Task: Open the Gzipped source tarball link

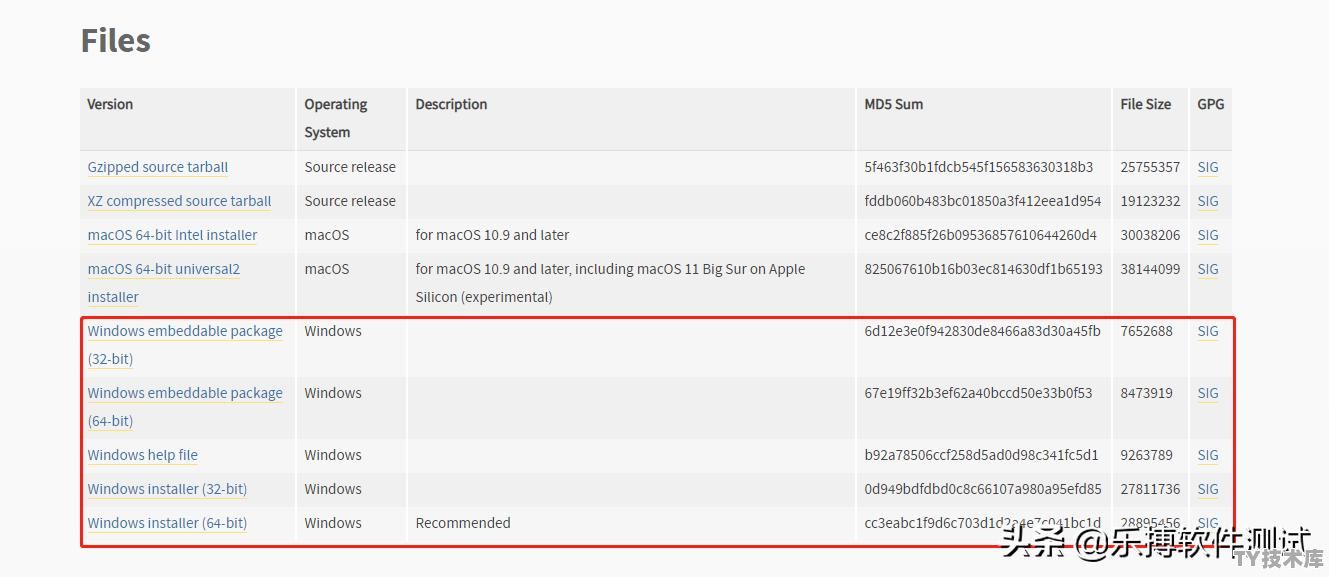Action: click(158, 167)
